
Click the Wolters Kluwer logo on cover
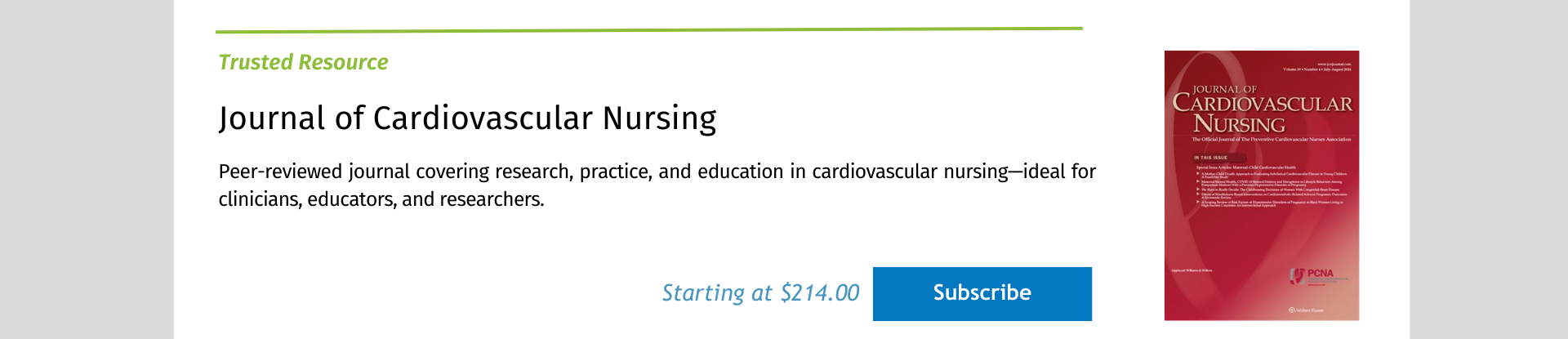click(x=1307, y=310)
